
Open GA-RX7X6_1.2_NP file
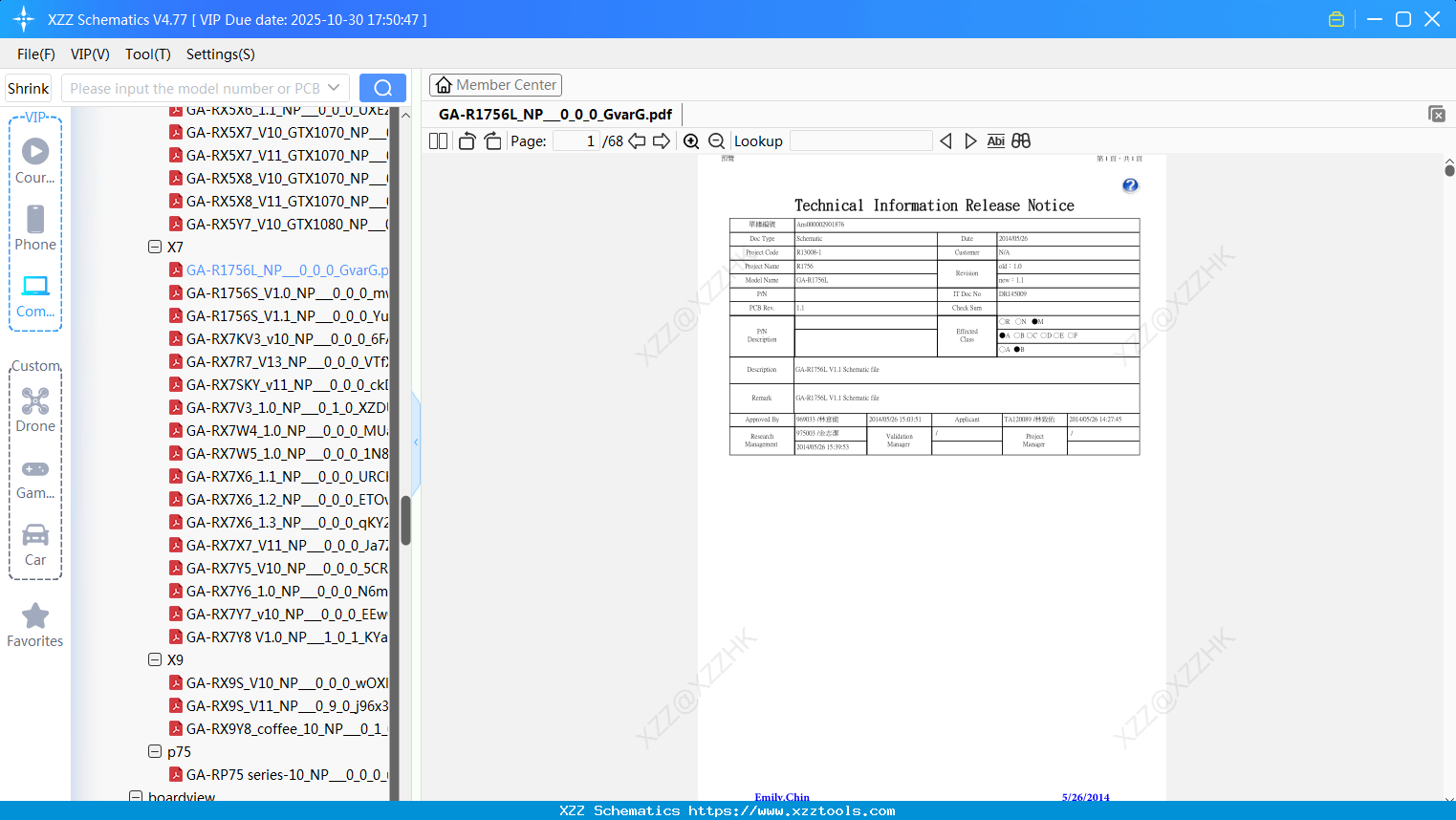pos(278,499)
